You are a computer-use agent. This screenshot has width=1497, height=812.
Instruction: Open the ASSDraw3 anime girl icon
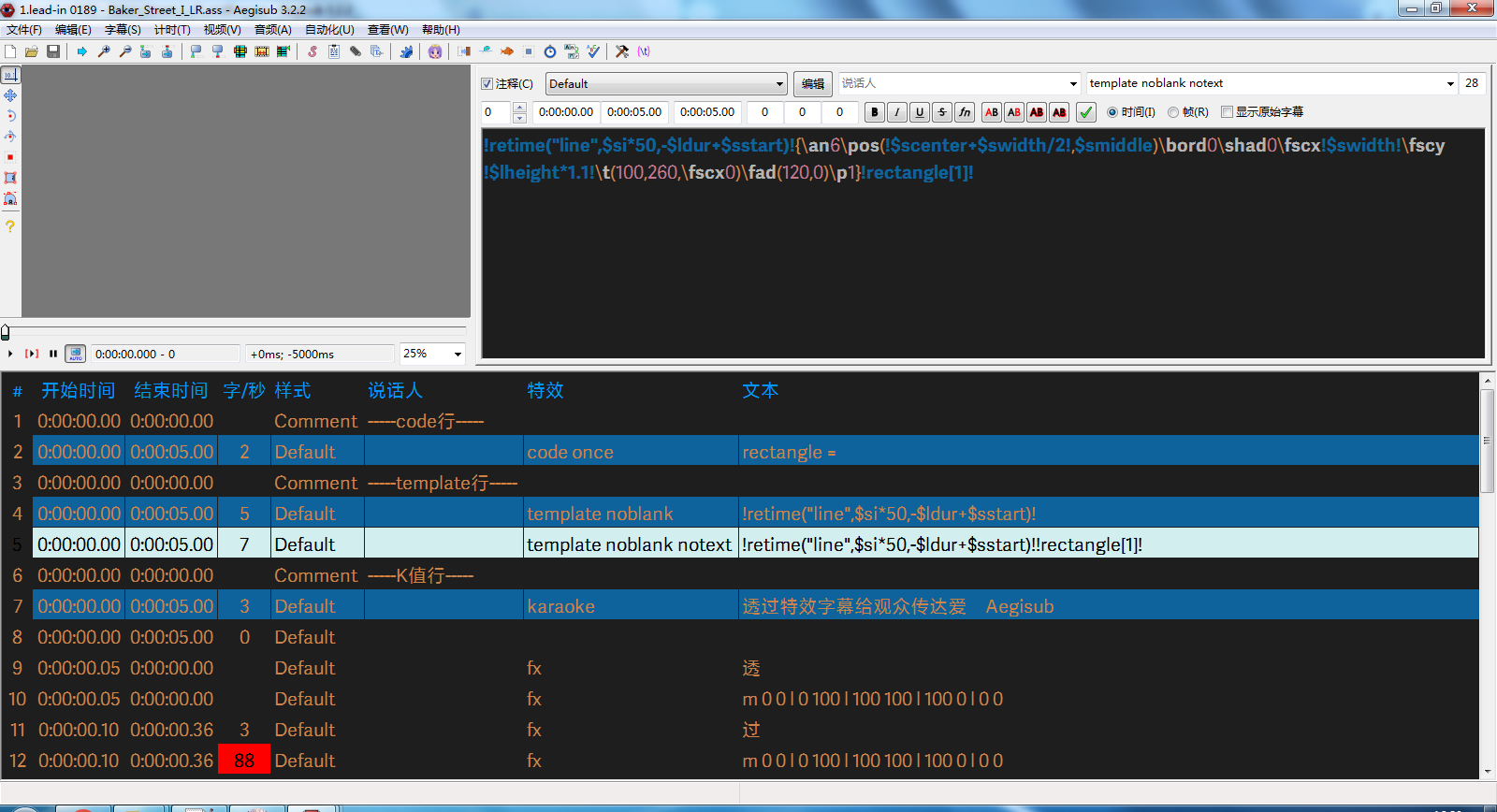pyautogui.click(x=435, y=51)
